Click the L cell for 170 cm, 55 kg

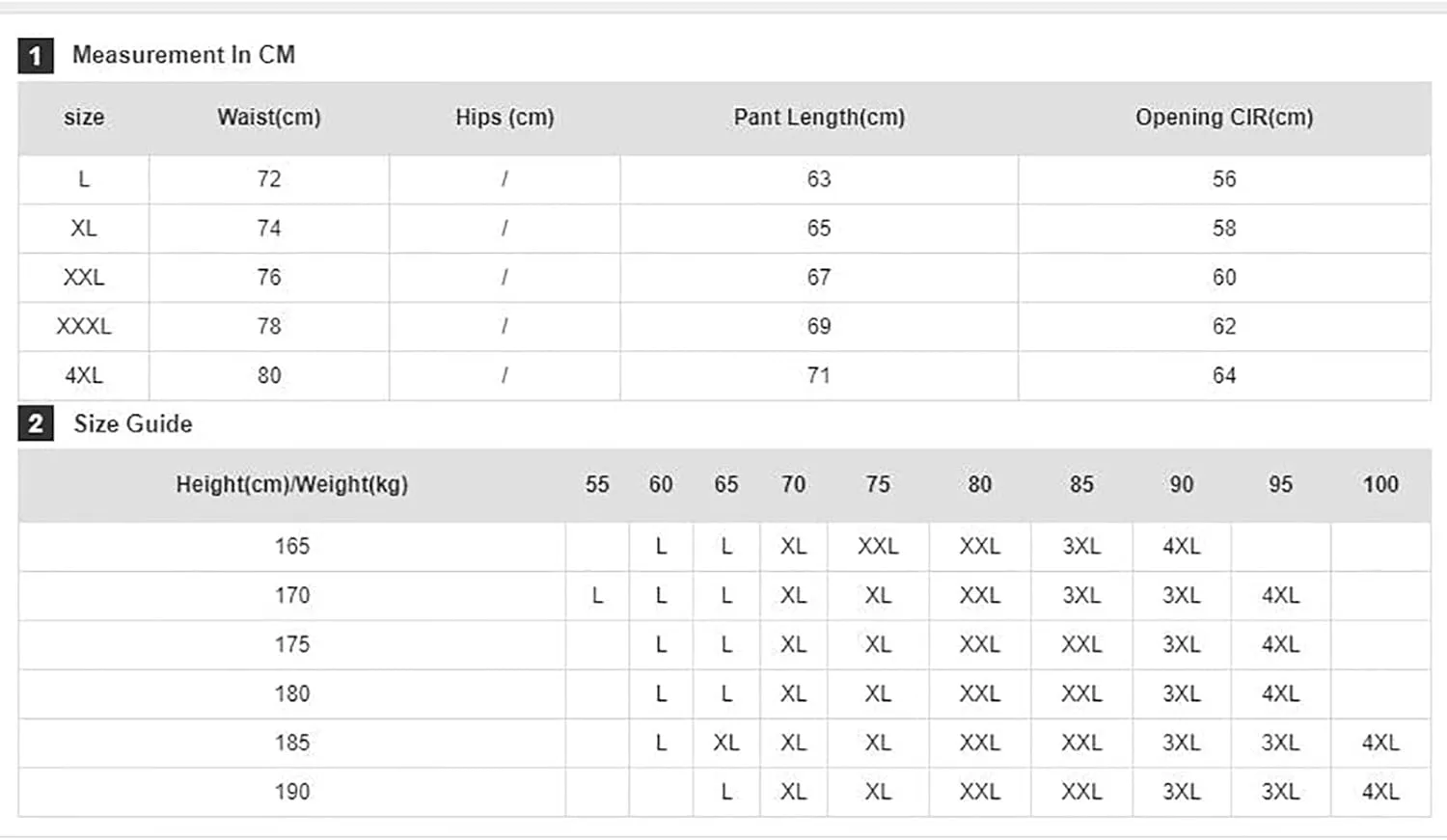coord(597,596)
